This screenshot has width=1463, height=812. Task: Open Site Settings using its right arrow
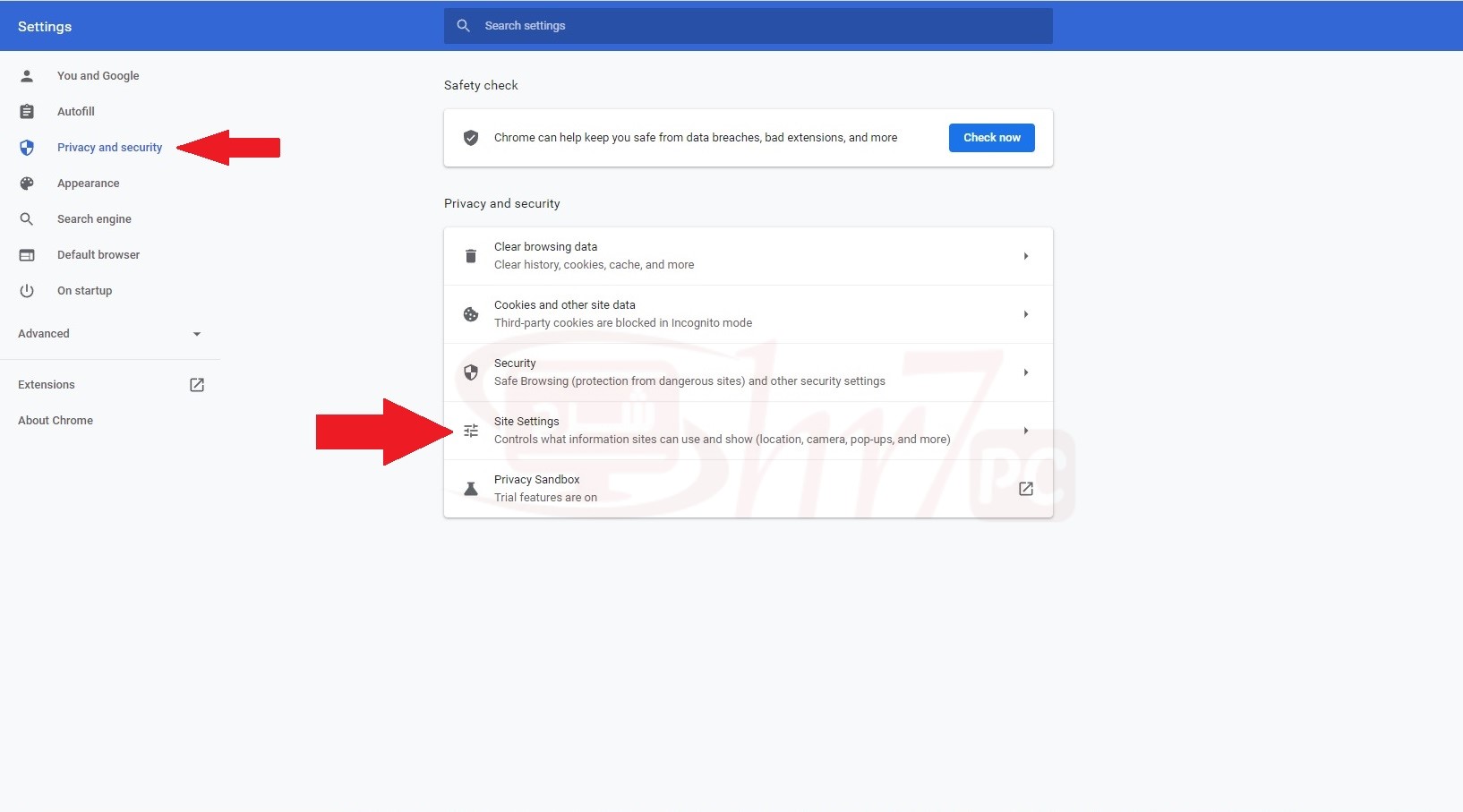pyautogui.click(x=1026, y=431)
